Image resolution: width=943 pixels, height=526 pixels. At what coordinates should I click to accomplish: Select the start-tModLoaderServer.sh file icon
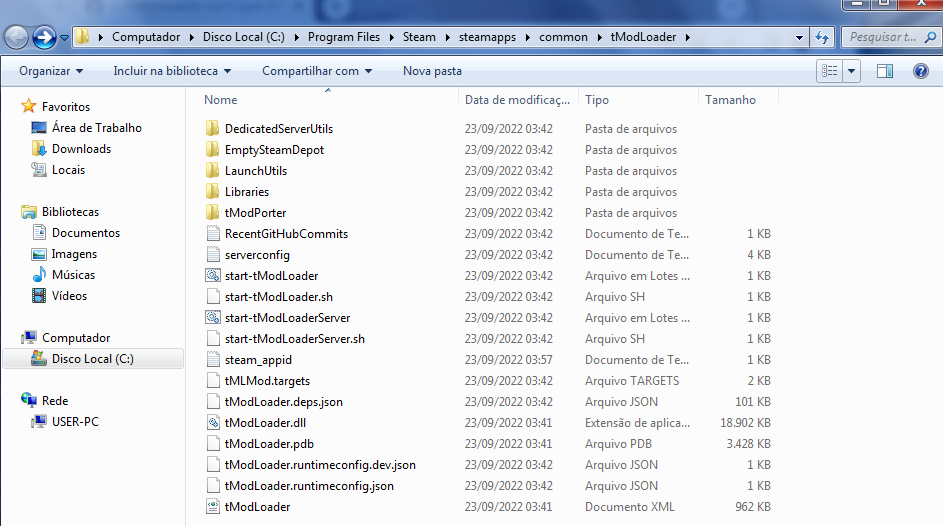(212, 339)
